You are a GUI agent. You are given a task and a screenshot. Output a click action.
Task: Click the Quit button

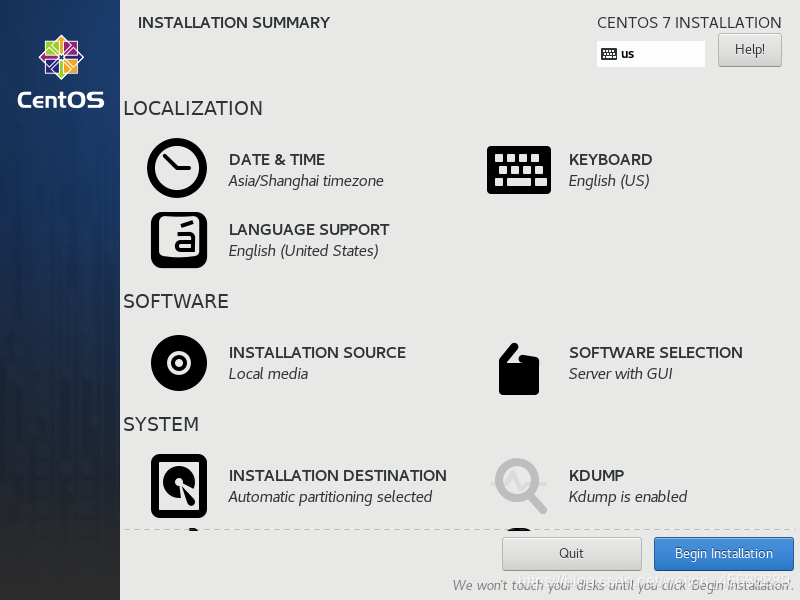point(571,554)
